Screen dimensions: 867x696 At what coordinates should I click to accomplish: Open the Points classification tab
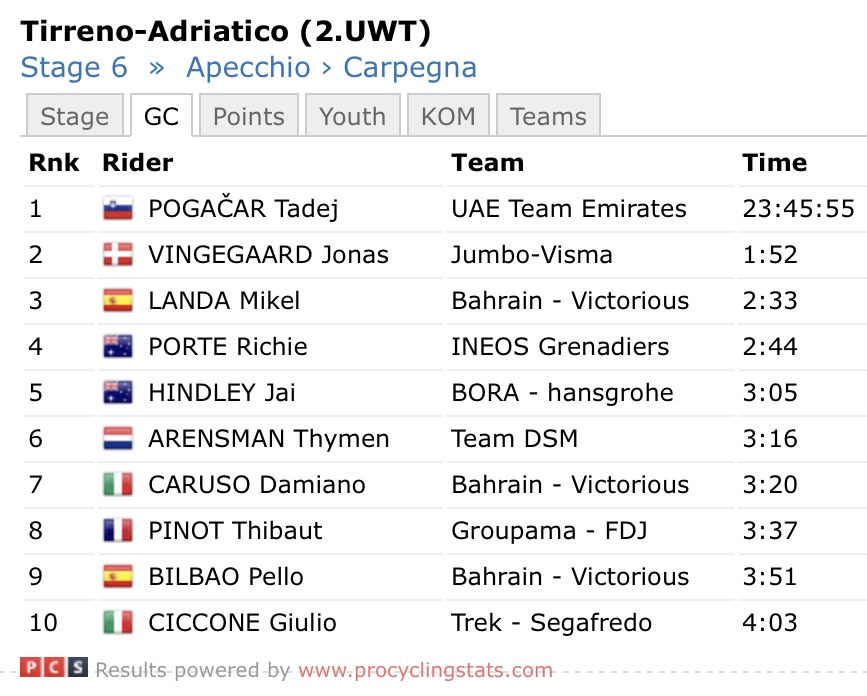pos(248,117)
